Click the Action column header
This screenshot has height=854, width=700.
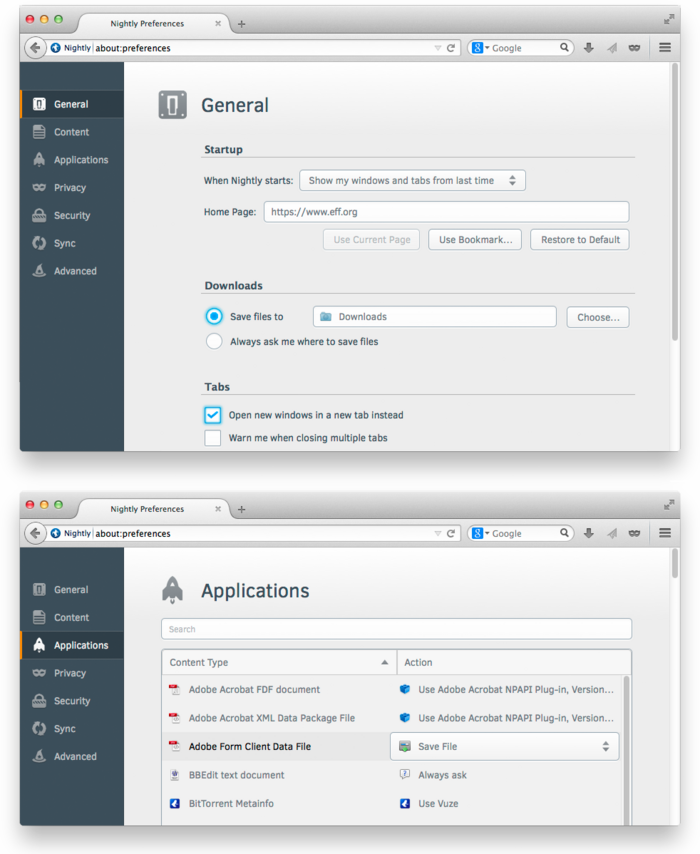[514, 662]
